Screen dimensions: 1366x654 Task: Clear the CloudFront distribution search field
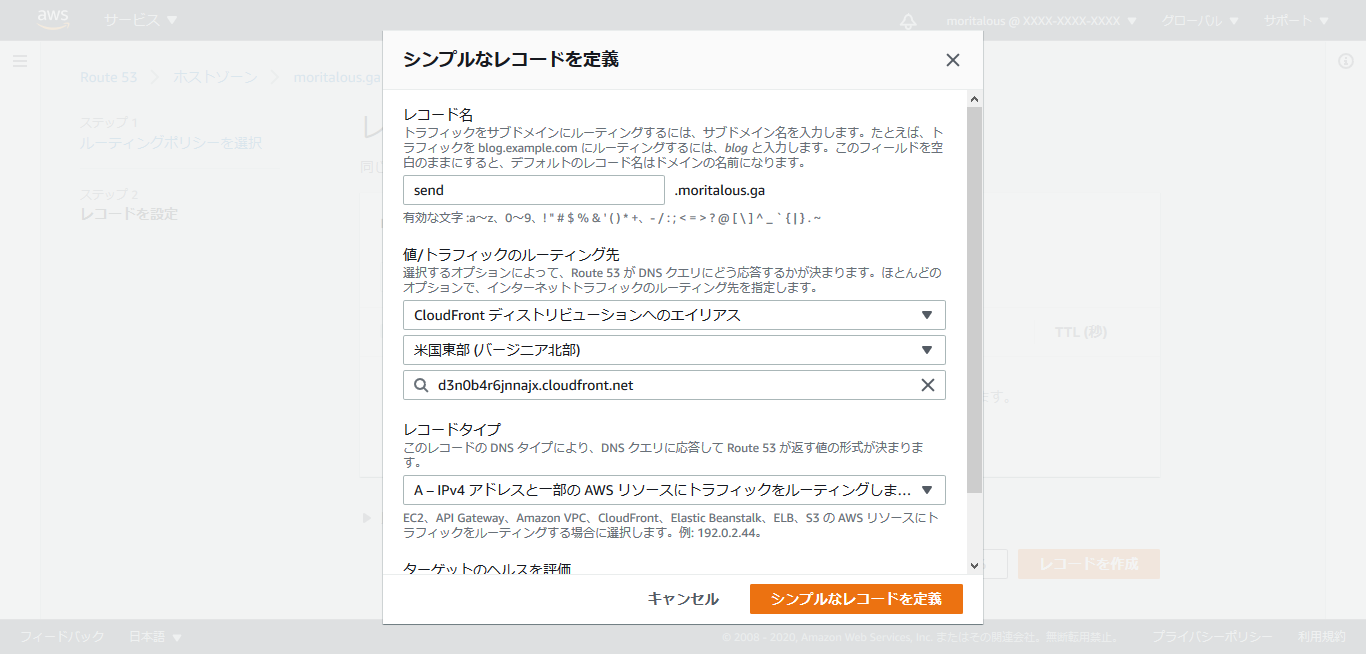(x=927, y=385)
